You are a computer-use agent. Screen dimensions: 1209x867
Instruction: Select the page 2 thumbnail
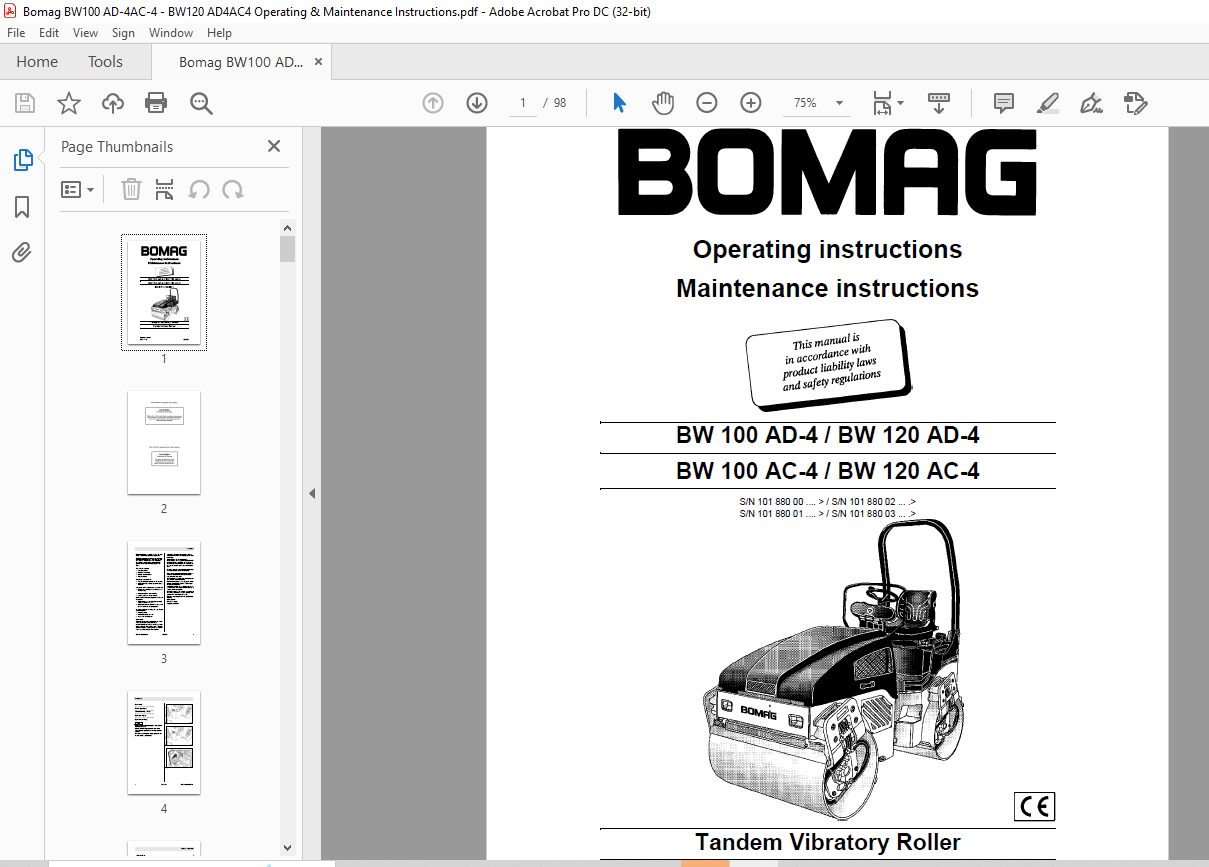coord(164,442)
